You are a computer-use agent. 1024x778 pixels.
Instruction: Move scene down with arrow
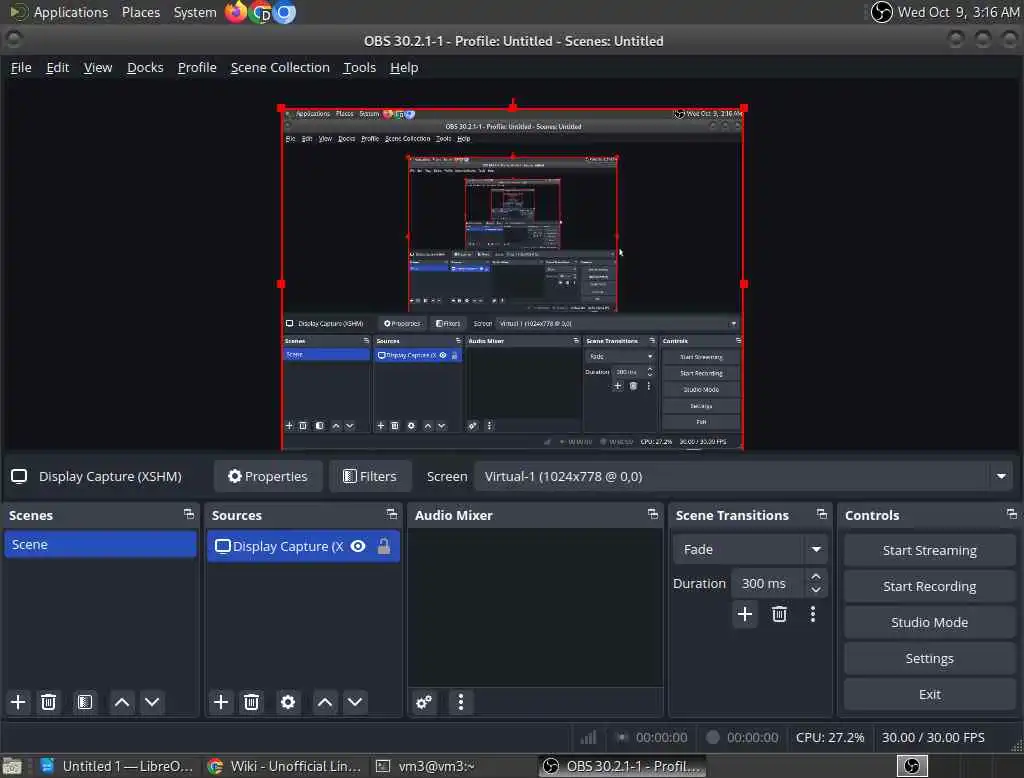(x=152, y=702)
